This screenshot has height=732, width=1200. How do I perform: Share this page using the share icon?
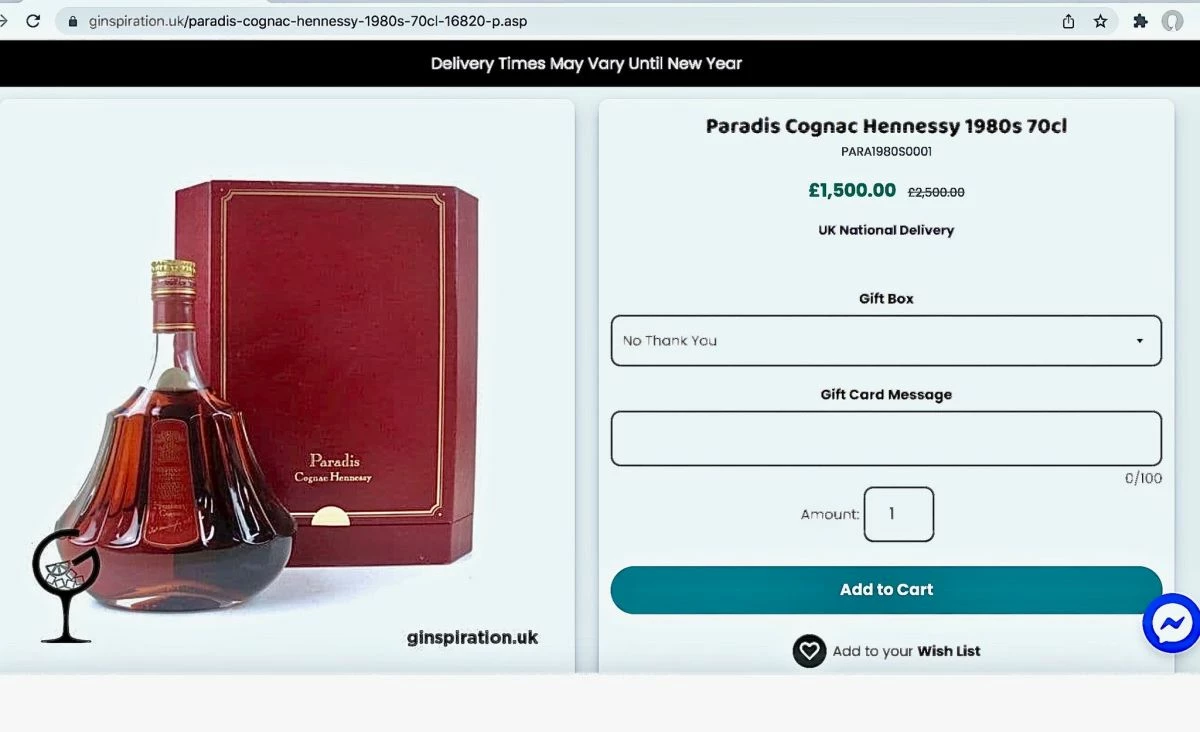coord(1068,21)
